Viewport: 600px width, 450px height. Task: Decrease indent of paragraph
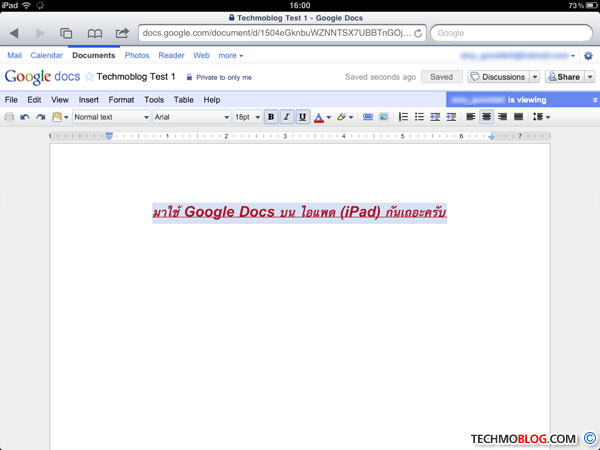pyautogui.click(x=435, y=117)
